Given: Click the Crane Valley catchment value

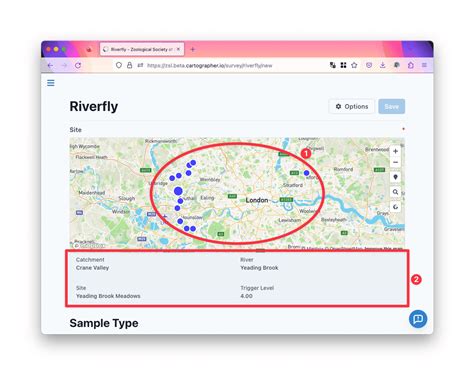Looking at the screenshot, I should 92,268.
